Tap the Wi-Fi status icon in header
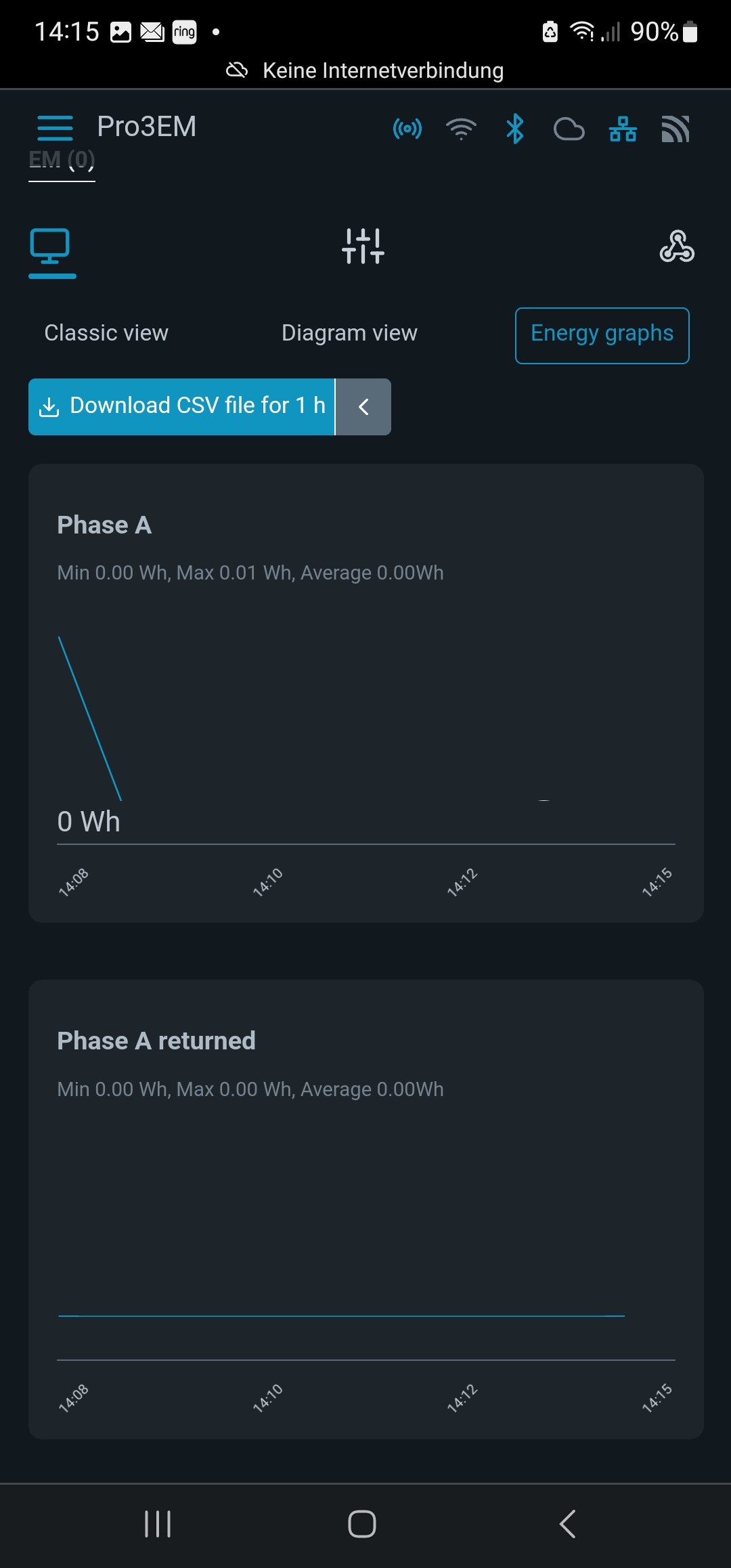 click(461, 129)
